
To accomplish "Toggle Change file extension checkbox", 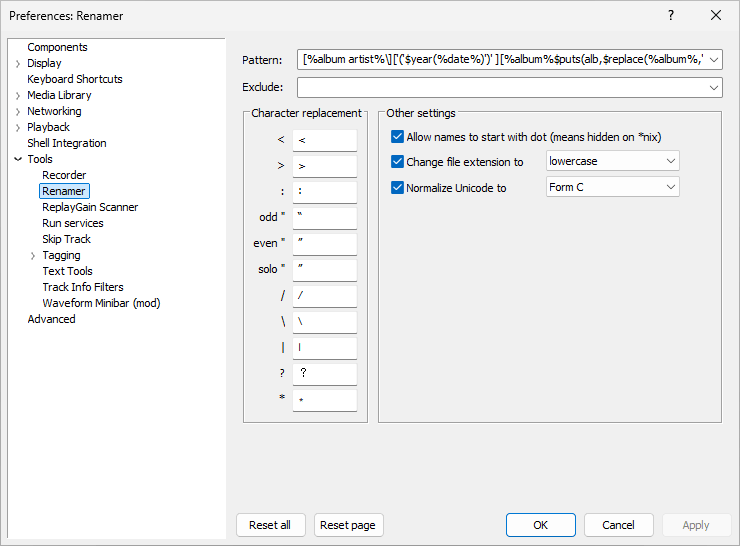I will click(x=397, y=161).
